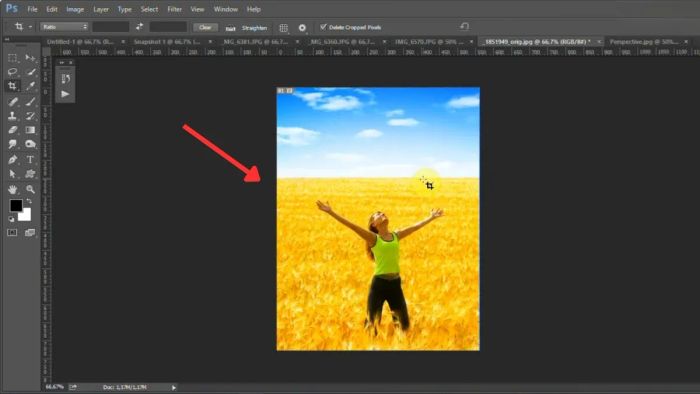Open the Window menu

click(225, 9)
